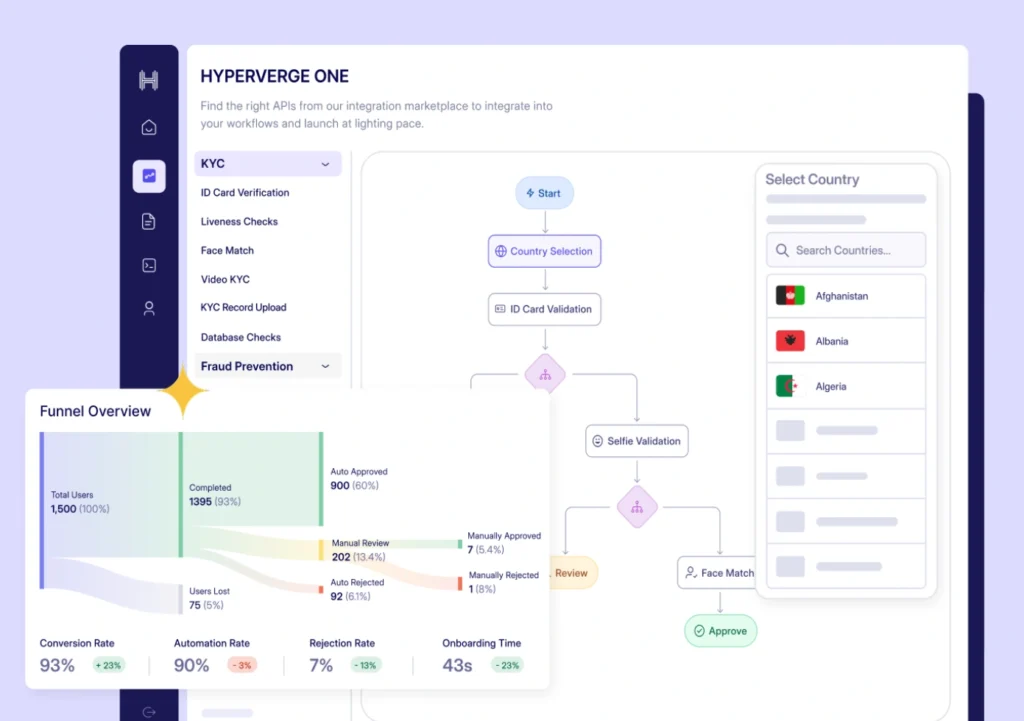This screenshot has width=1024, height=721.
Task: Click the Start workflow node
Action: tap(544, 193)
